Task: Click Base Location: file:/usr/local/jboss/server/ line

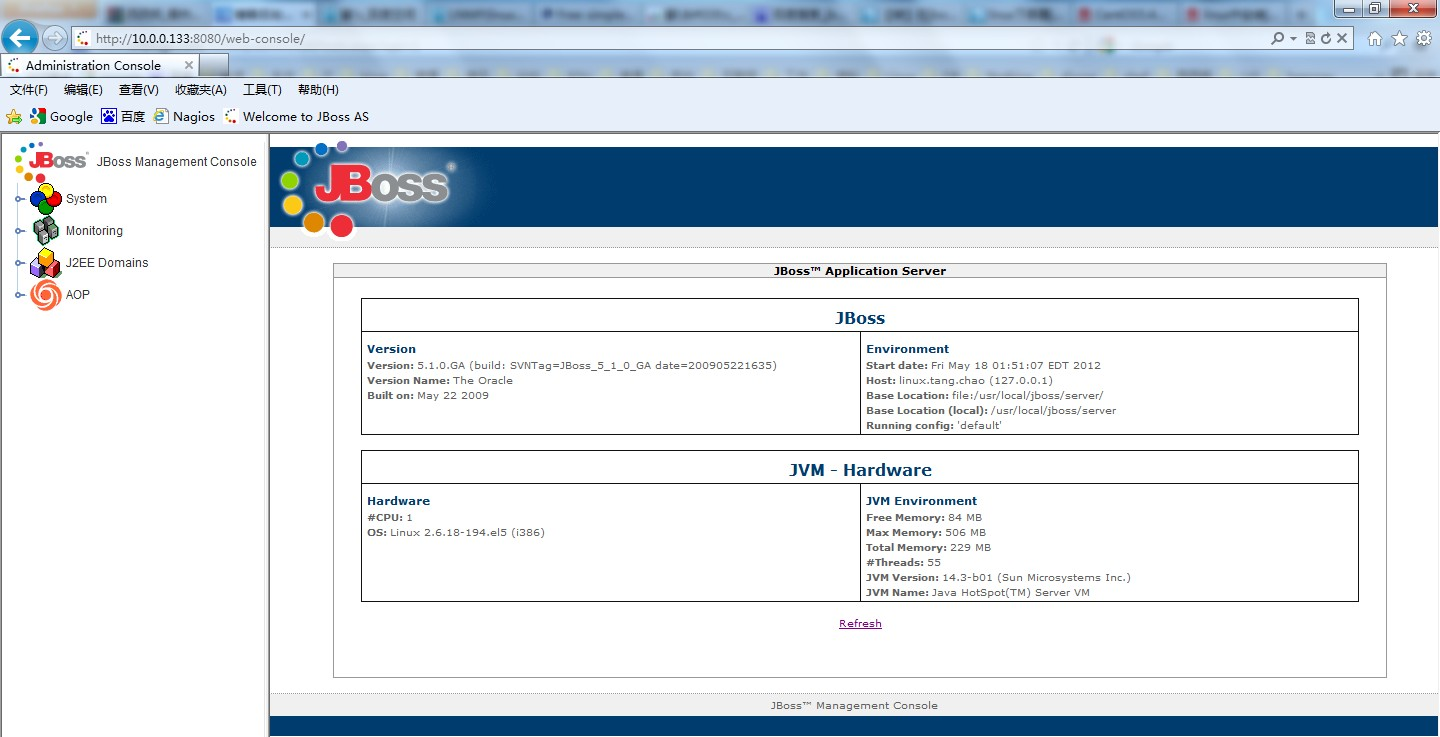Action: [x=985, y=395]
